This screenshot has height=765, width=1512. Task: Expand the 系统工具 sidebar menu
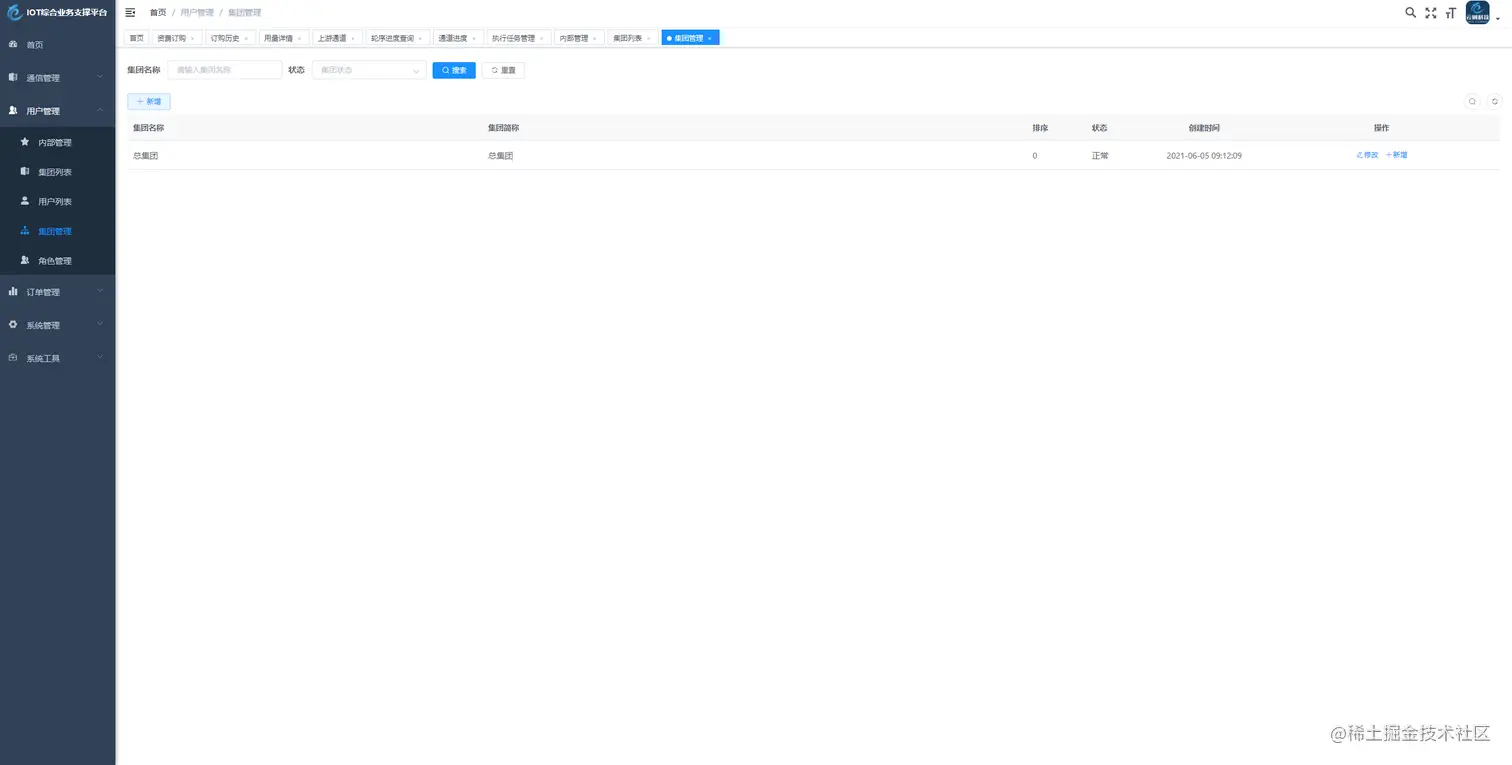tap(58, 358)
